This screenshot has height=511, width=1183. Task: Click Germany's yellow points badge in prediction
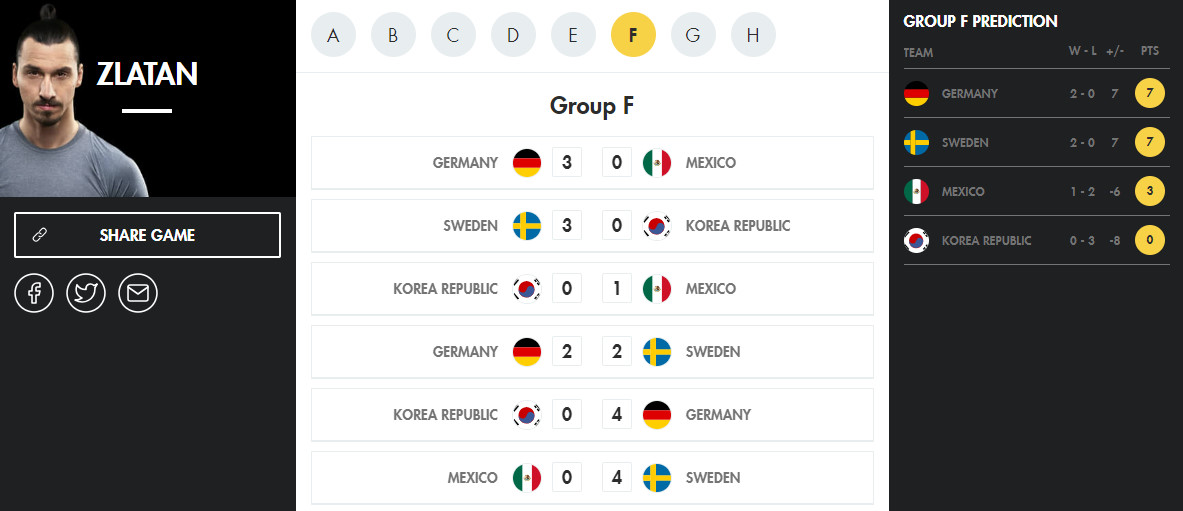1150,94
